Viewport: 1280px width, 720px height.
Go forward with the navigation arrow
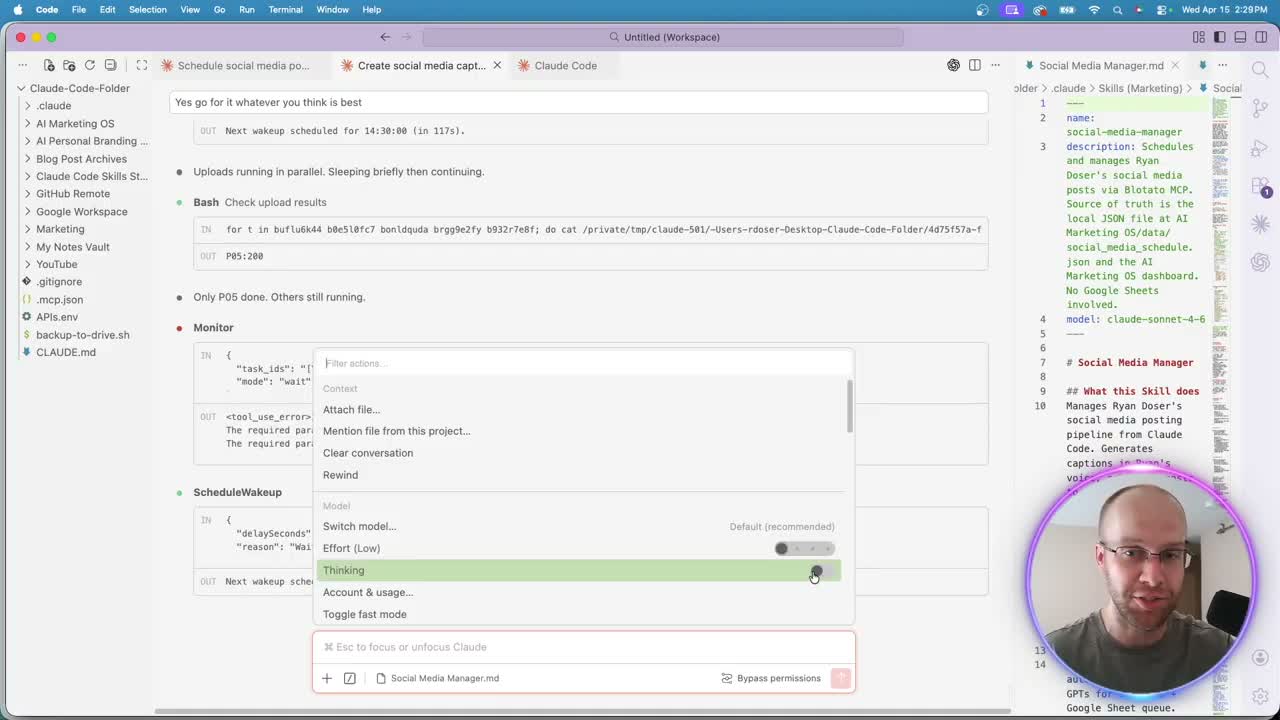click(408, 37)
